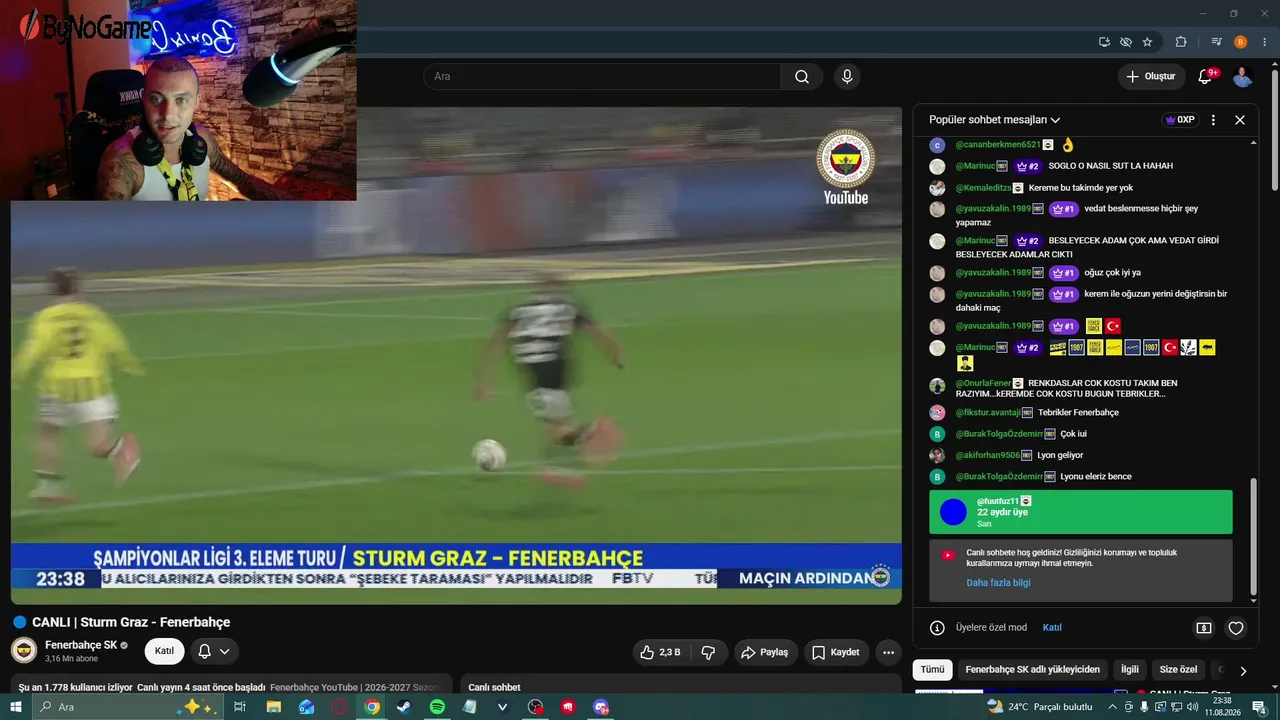Open the Chrome three-dot menu
This screenshot has height=720, width=1280.
1262,42
